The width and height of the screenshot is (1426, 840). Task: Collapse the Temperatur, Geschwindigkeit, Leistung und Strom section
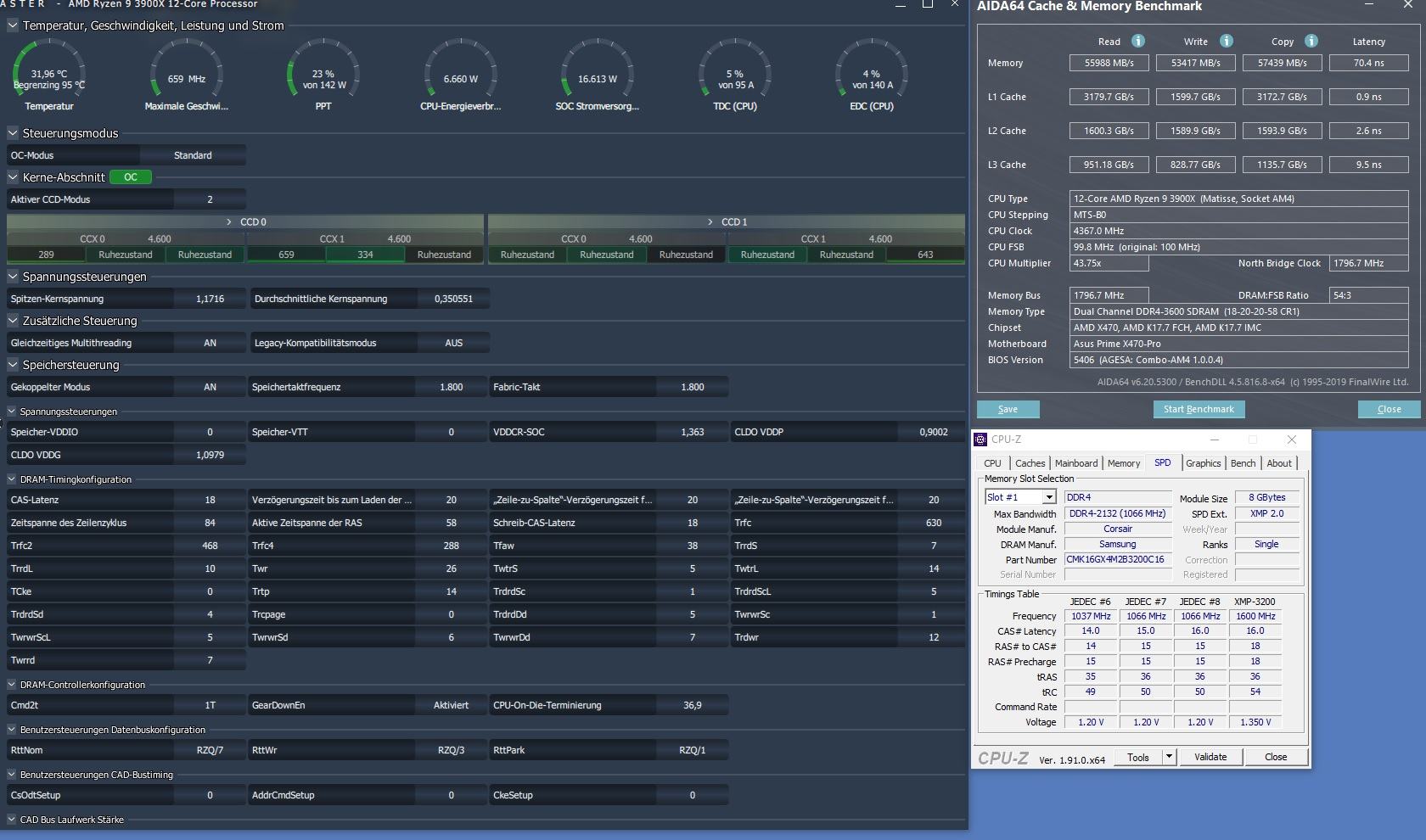[13, 25]
